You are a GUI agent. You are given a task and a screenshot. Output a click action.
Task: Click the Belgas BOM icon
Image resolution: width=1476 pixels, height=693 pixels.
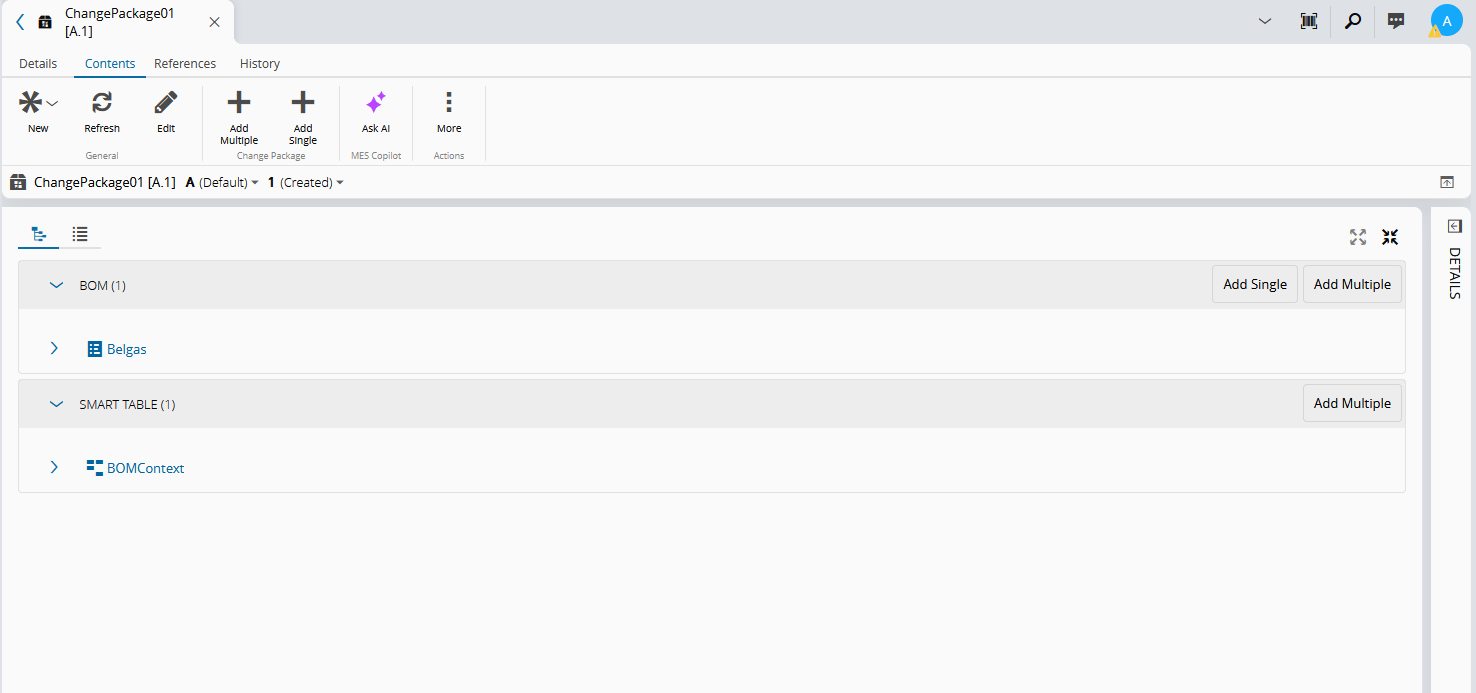click(x=95, y=349)
